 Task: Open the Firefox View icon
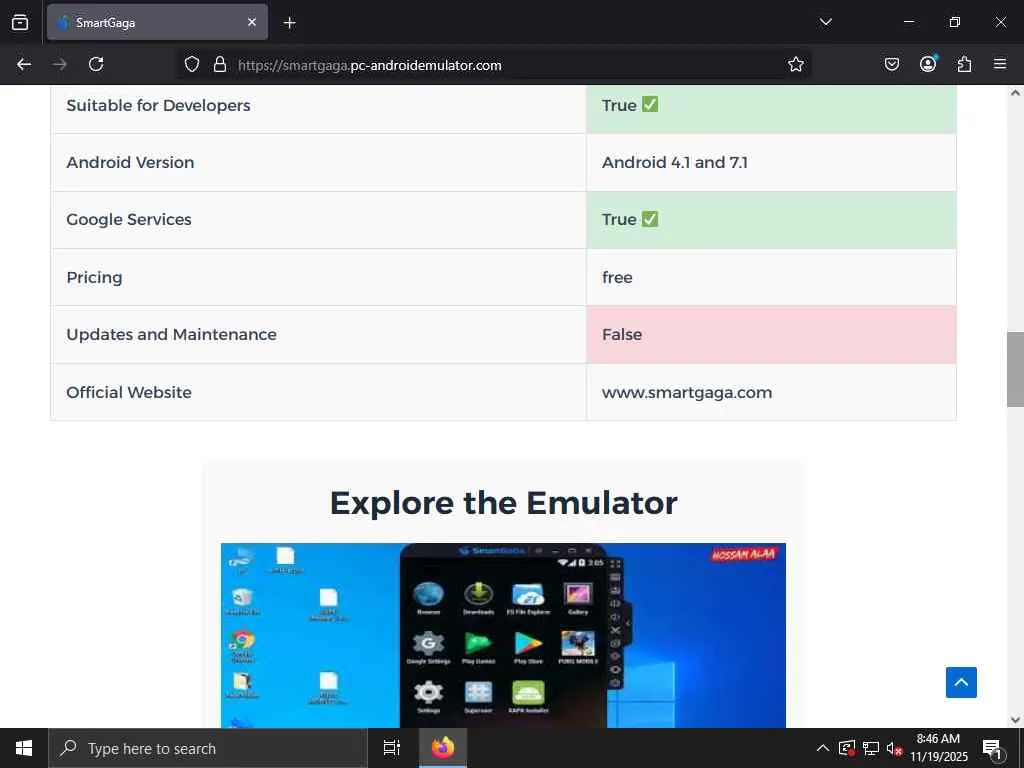pyautogui.click(x=20, y=22)
